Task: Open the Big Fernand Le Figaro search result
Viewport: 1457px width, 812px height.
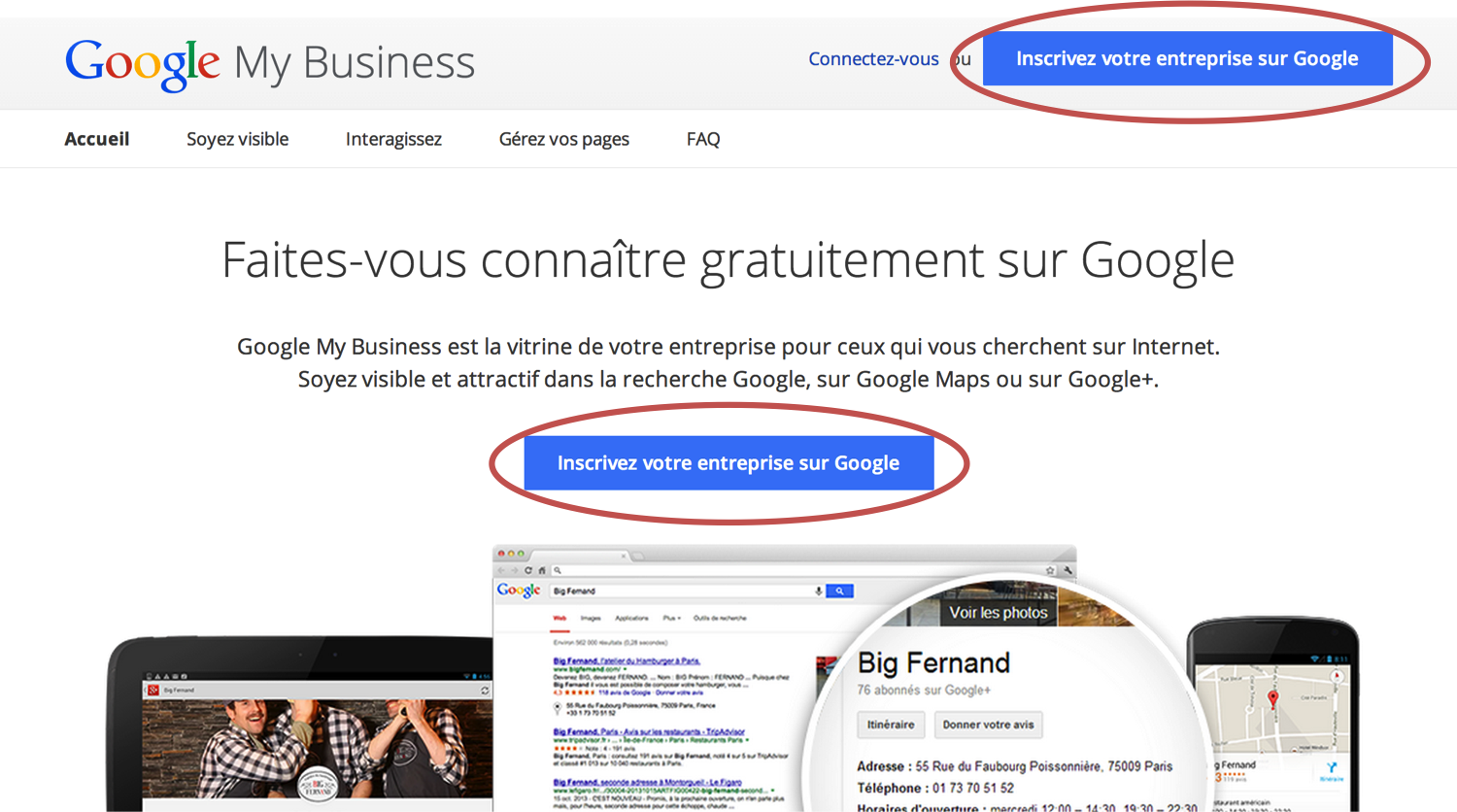Action: click(648, 782)
